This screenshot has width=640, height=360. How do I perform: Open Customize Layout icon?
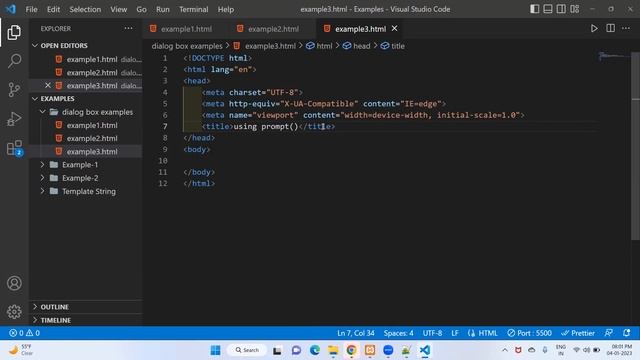575,9
